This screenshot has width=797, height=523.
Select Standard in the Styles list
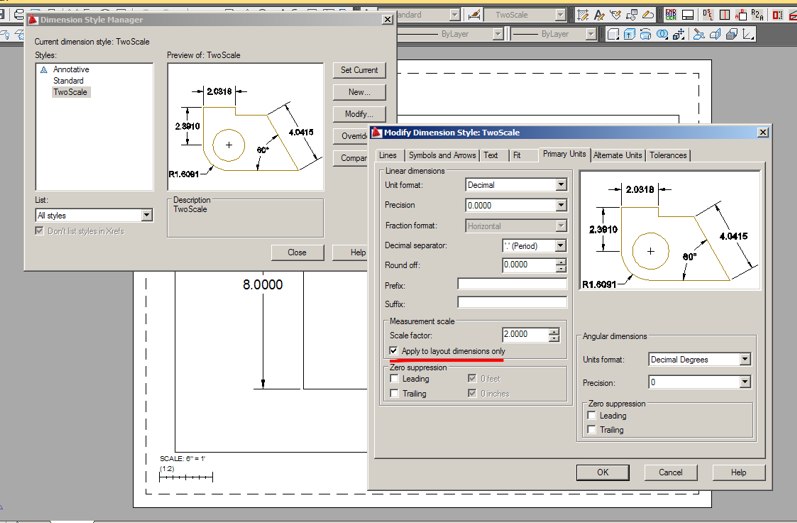click(68, 81)
